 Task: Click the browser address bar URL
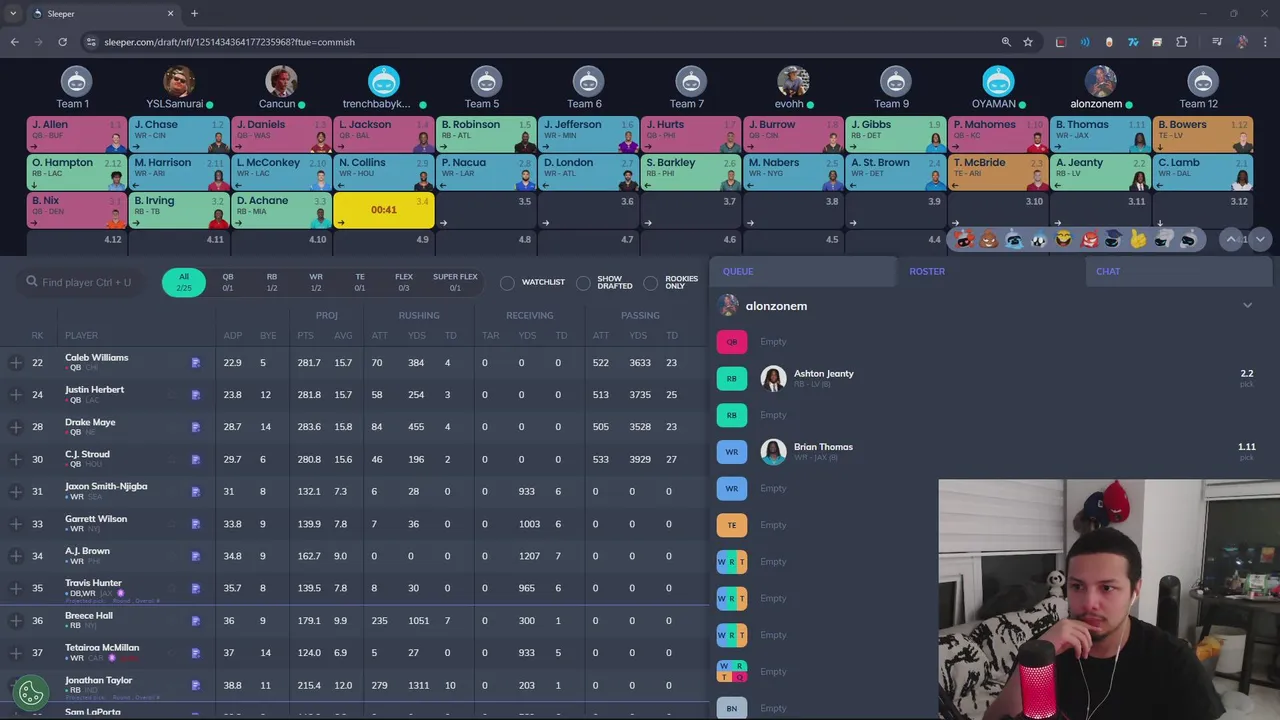[x=230, y=42]
